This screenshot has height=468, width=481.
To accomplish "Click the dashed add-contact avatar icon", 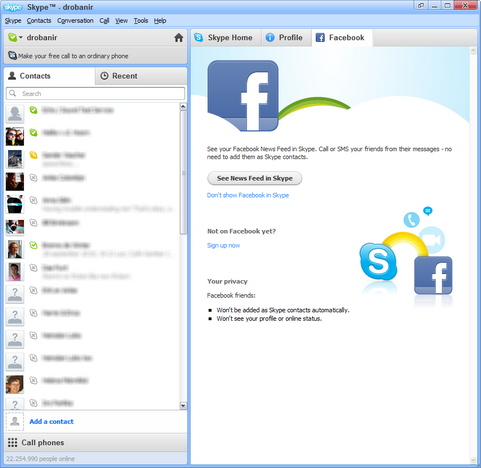I will tap(15, 421).
